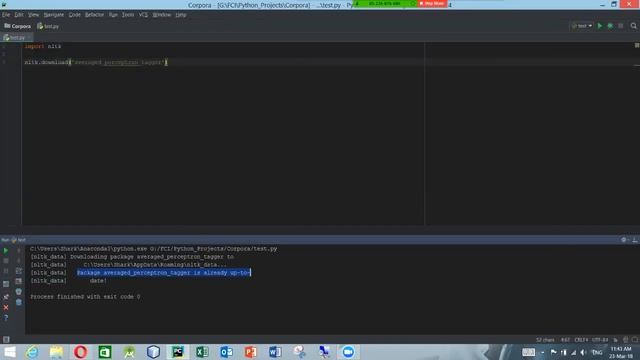Viewport: 640px width, 360px height.
Task: Click the highlighted 'Package averaged_perceptron_tagger' console text
Action: pyautogui.click(x=163, y=273)
